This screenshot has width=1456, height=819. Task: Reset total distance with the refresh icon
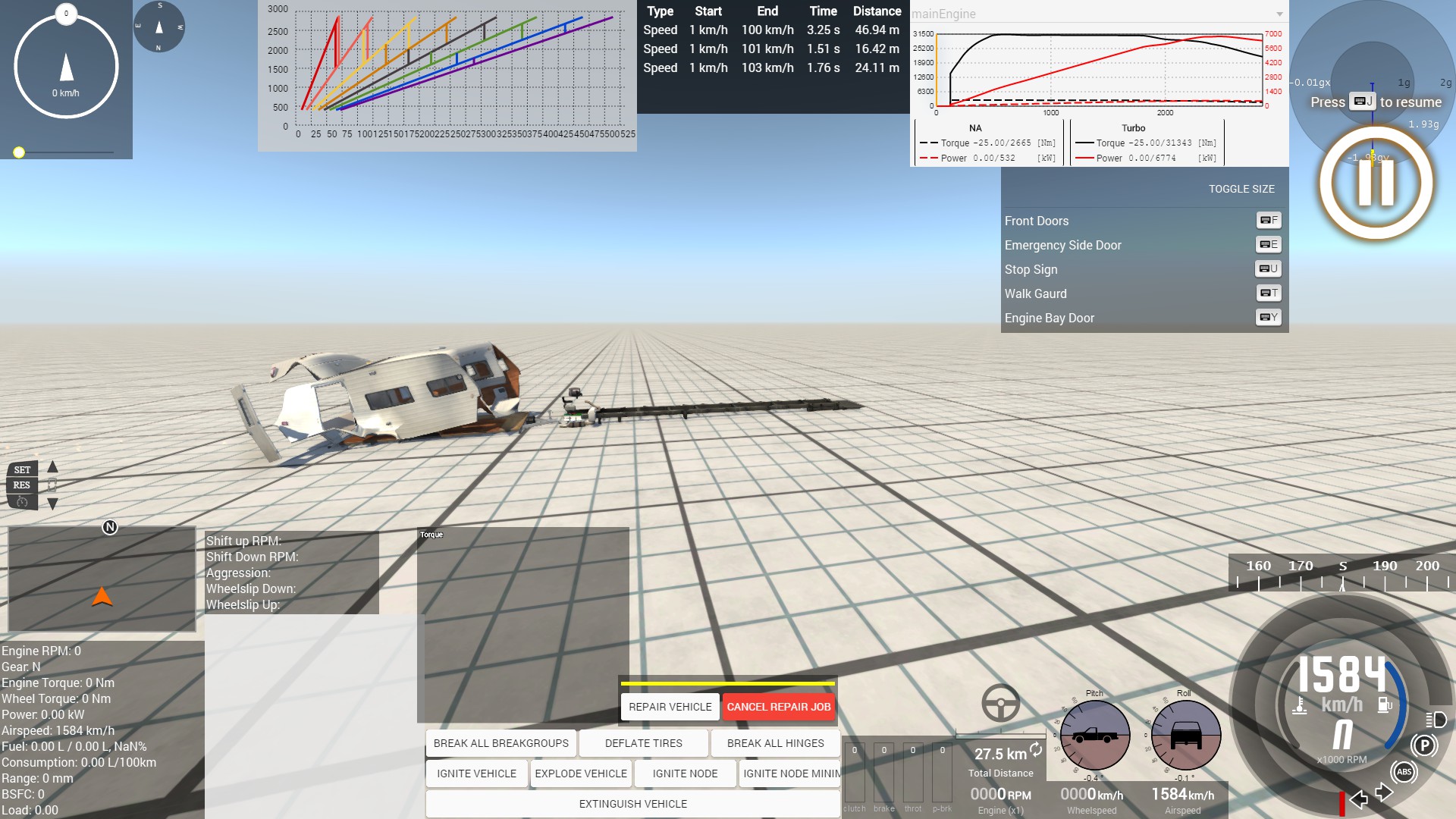point(1036,749)
